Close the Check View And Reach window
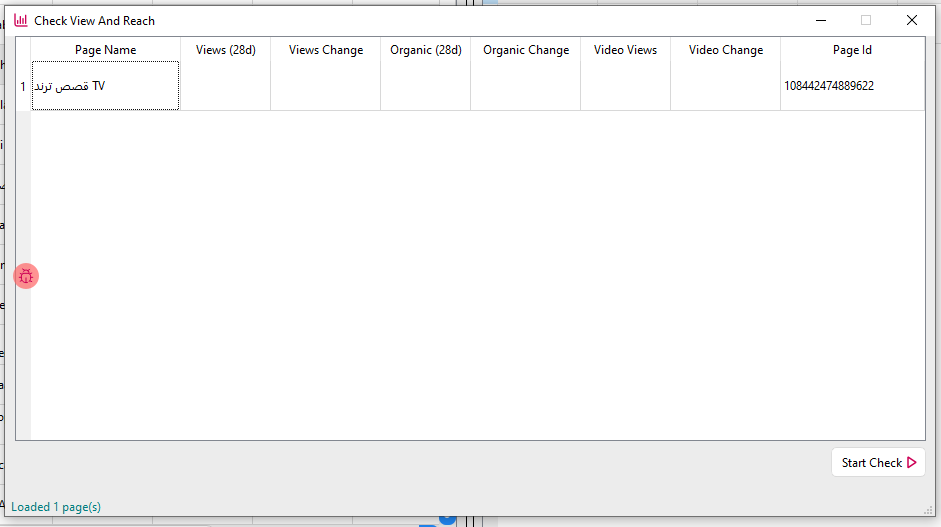Screen dimensions: 941x527 click(x=911, y=20)
